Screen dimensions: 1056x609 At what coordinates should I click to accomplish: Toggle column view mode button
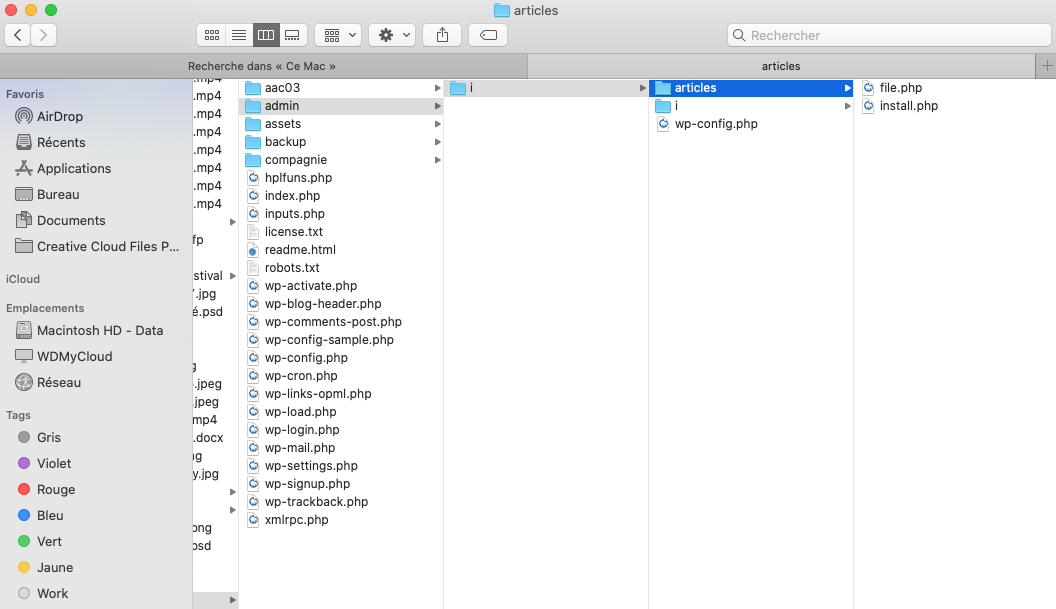pos(266,35)
